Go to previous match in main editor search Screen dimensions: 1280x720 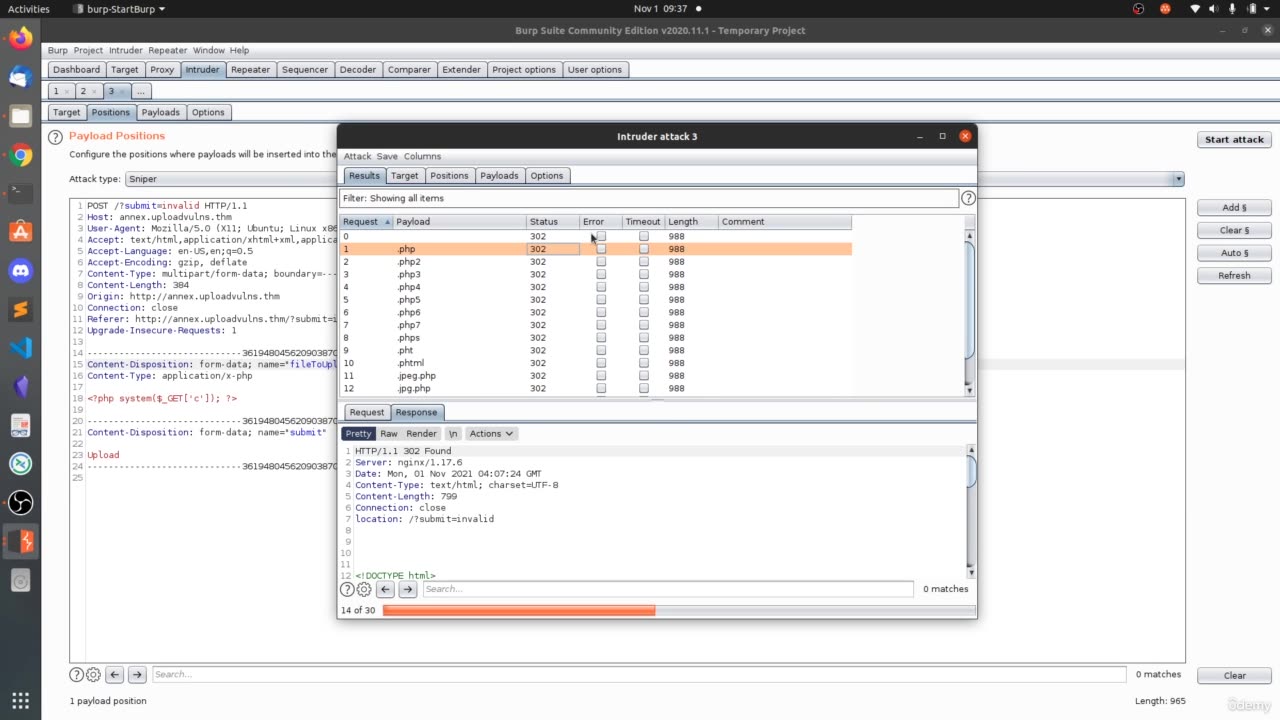point(114,674)
